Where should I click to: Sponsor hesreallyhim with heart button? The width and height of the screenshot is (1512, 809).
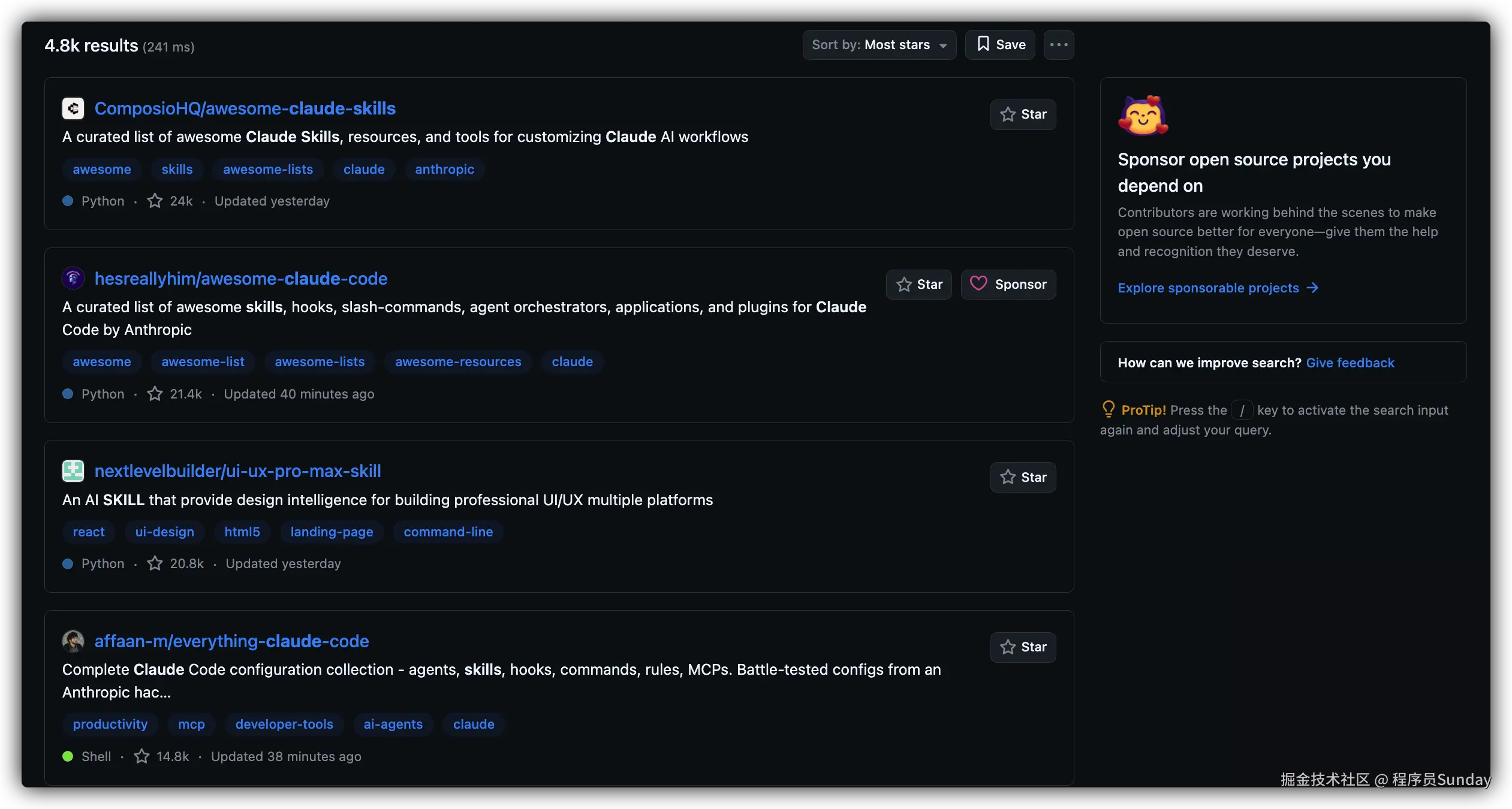pyautogui.click(x=1008, y=285)
